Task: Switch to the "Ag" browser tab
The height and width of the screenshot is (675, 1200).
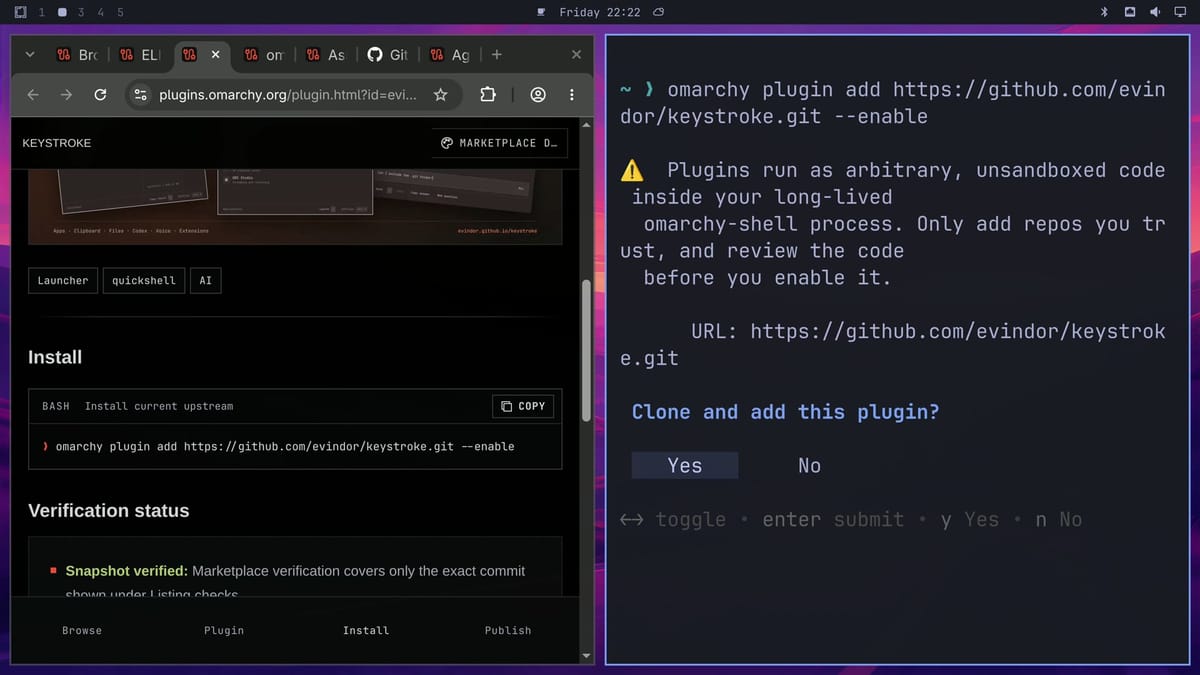Action: point(450,55)
